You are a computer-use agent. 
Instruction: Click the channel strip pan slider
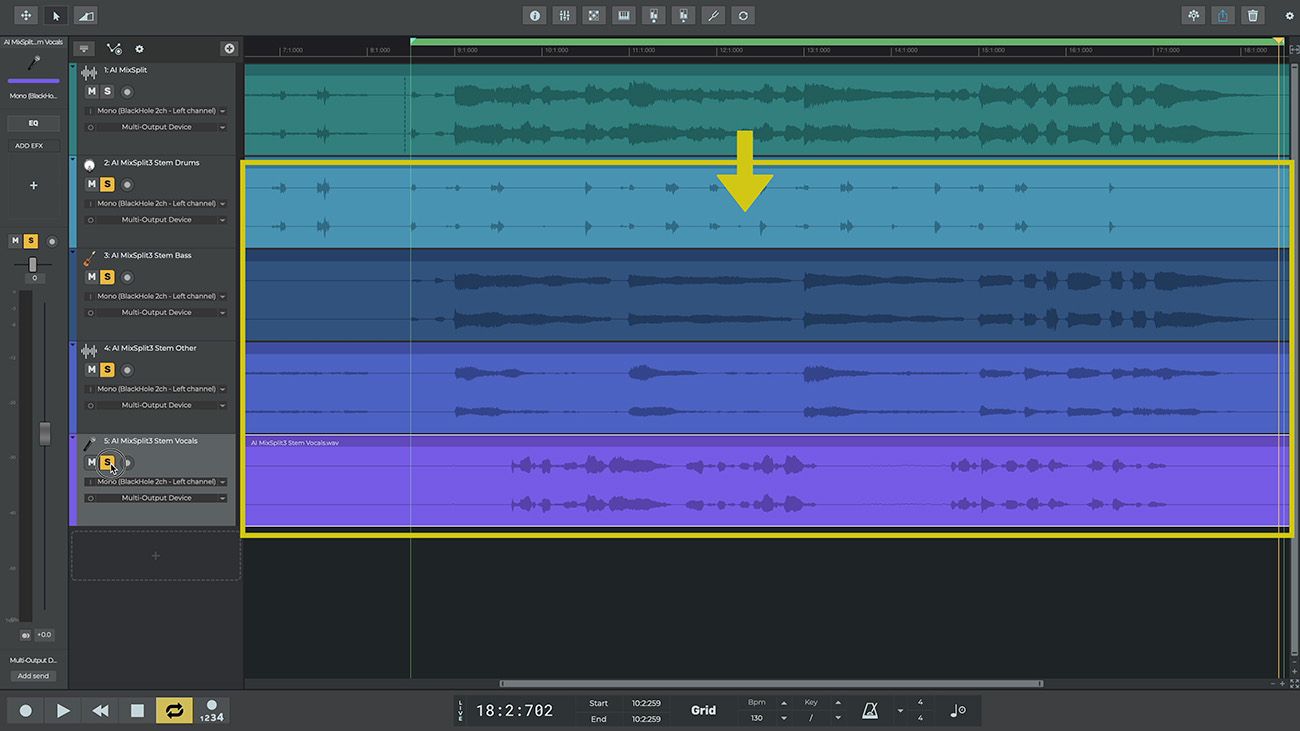(33, 264)
